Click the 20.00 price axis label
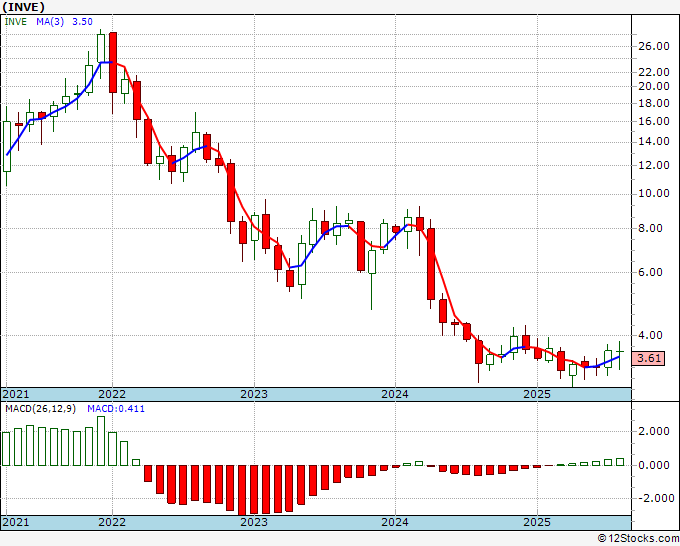The image size is (680, 546). coord(654,86)
